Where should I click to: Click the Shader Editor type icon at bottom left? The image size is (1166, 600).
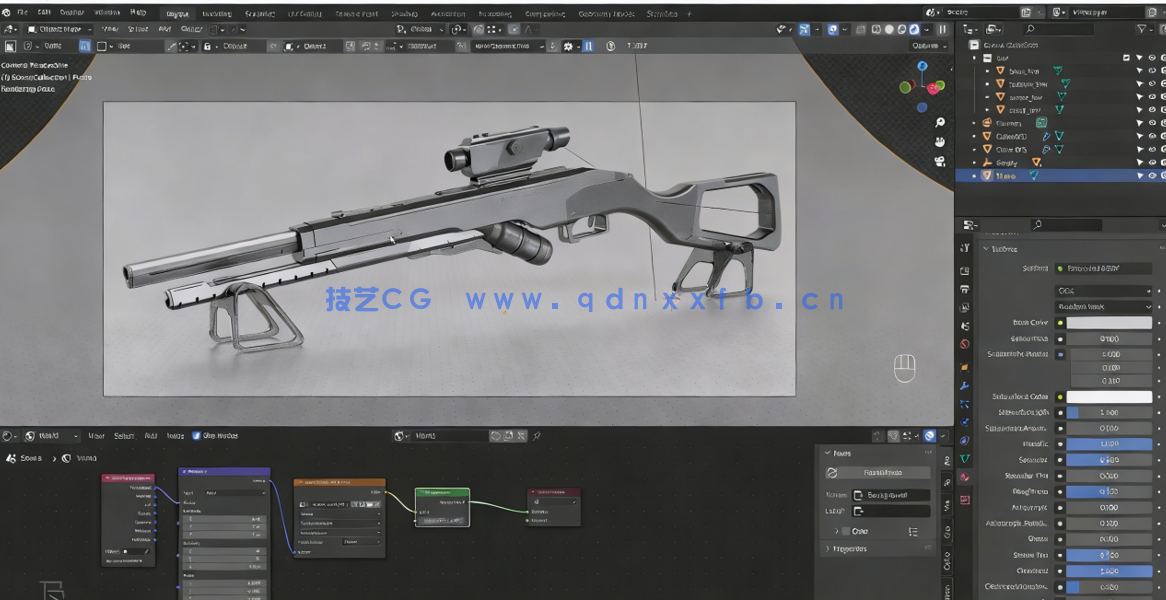pyautogui.click(x=9, y=435)
